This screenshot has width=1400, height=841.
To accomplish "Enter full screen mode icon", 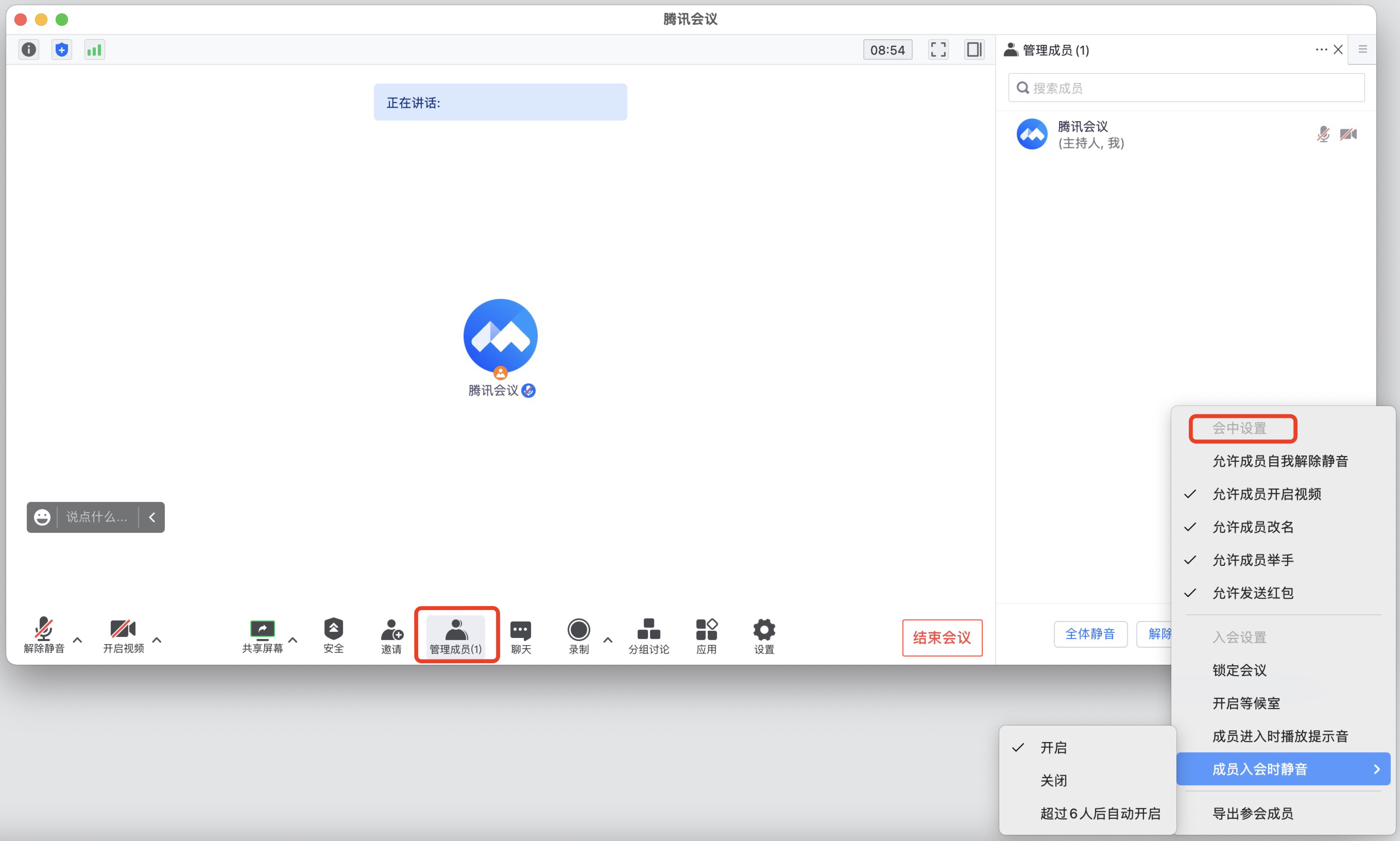I will [938, 50].
